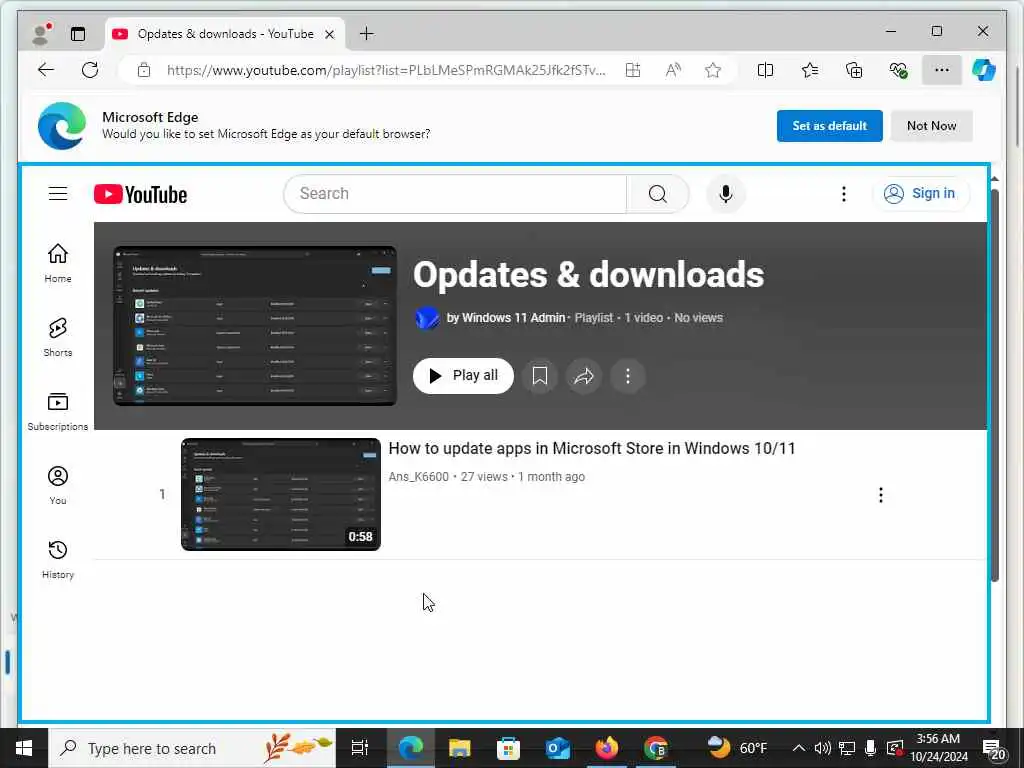1024x768 pixels.
Task: Open Edge Collections icon
Action: coord(854,70)
